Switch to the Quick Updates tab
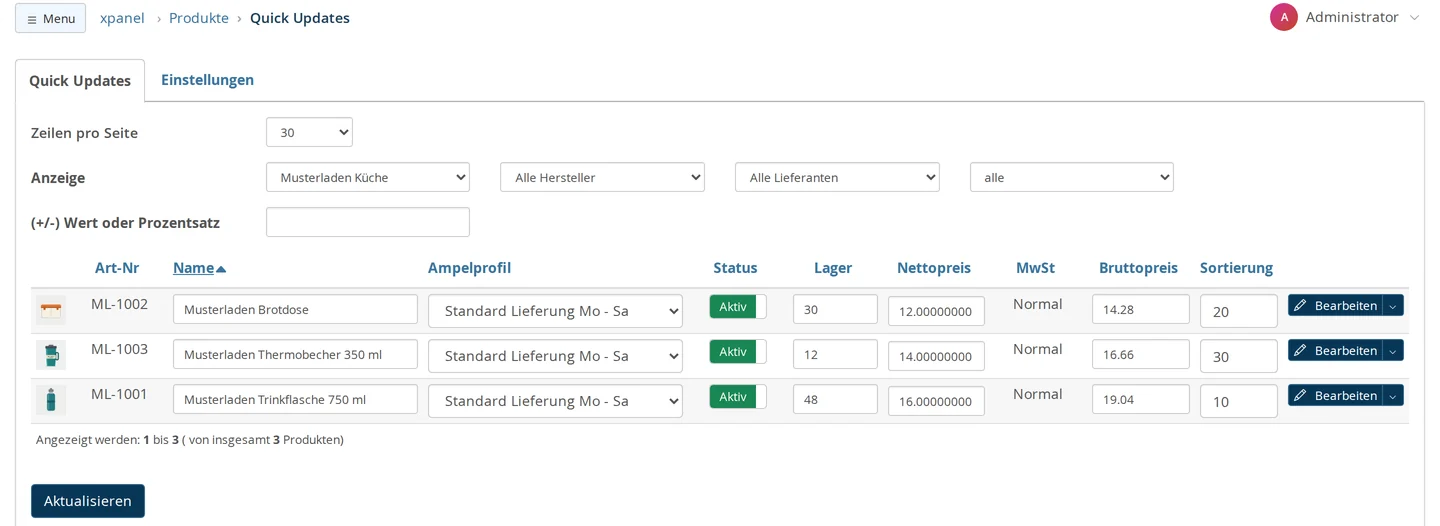The height and width of the screenshot is (526, 1440). pos(80,80)
